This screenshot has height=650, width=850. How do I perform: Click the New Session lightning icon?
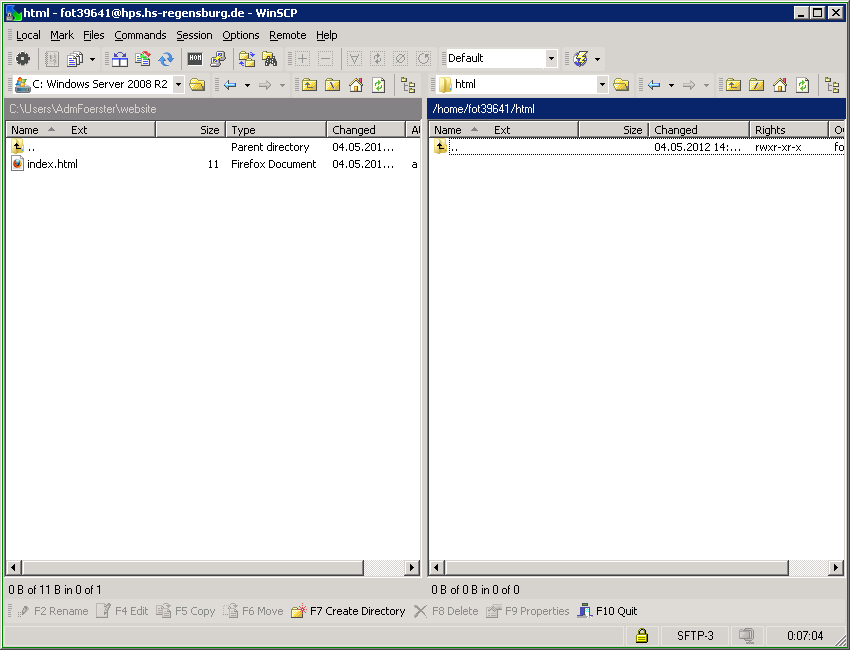[x=580, y=59]
